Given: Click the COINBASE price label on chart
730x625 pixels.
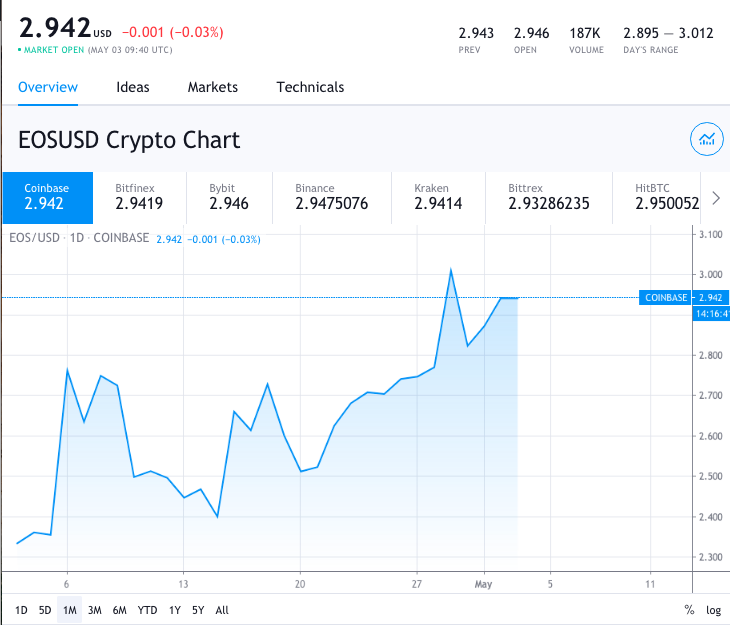Looking at the screenshot, I should coord(666,298).
